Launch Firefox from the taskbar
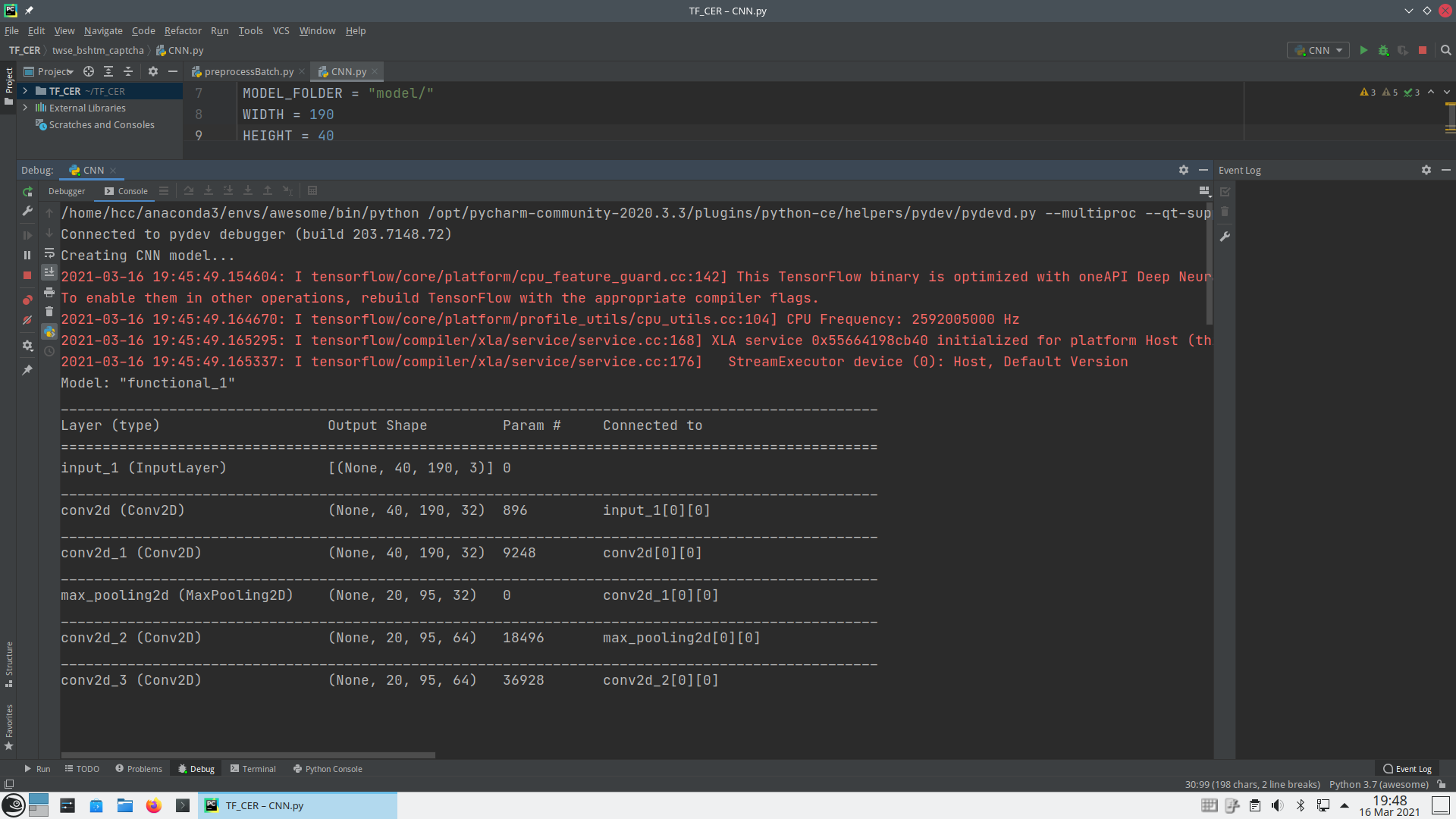 click(154, 805)
